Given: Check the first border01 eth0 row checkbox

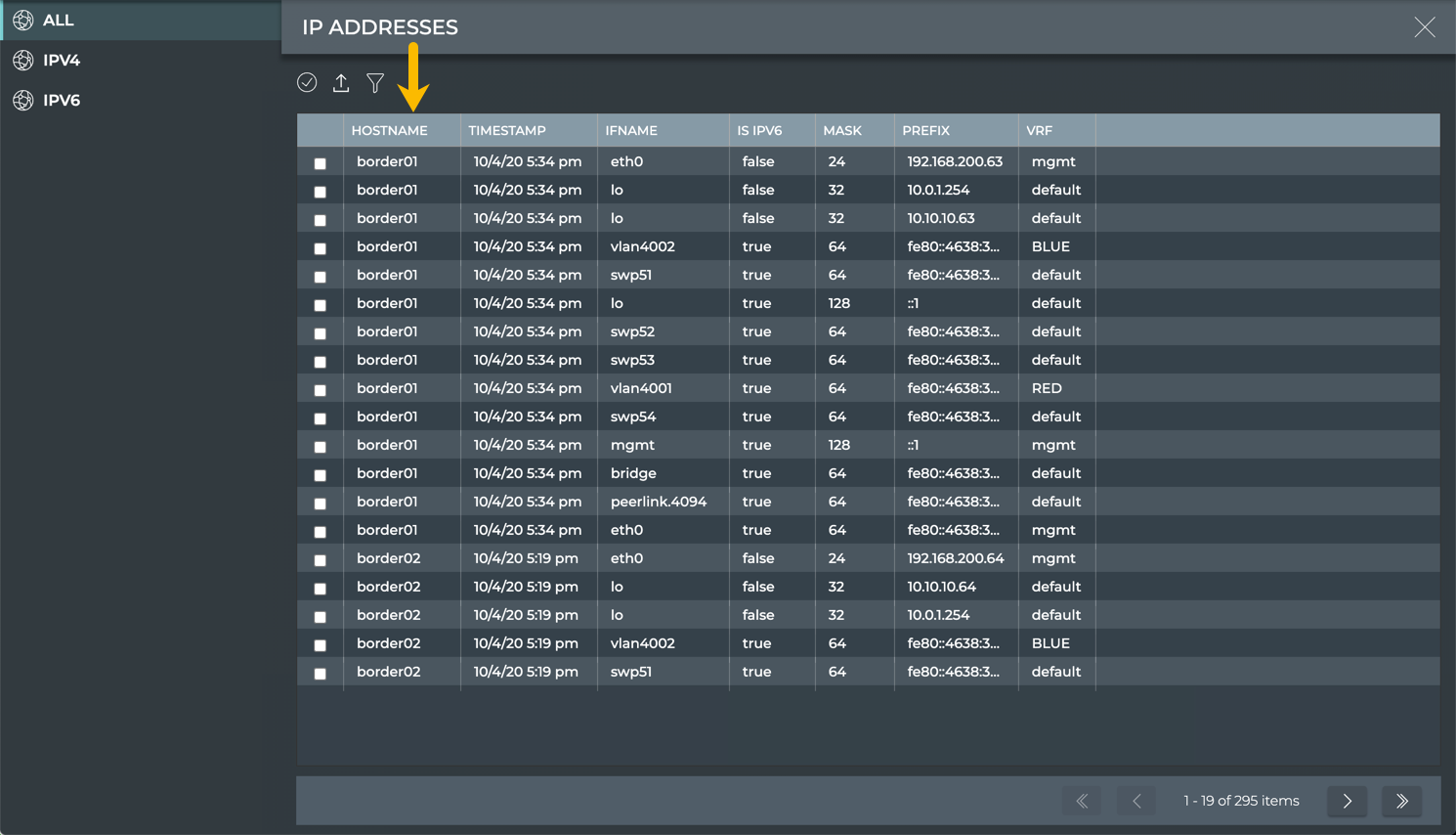Looking at the screenshot, I should (320, 161).
